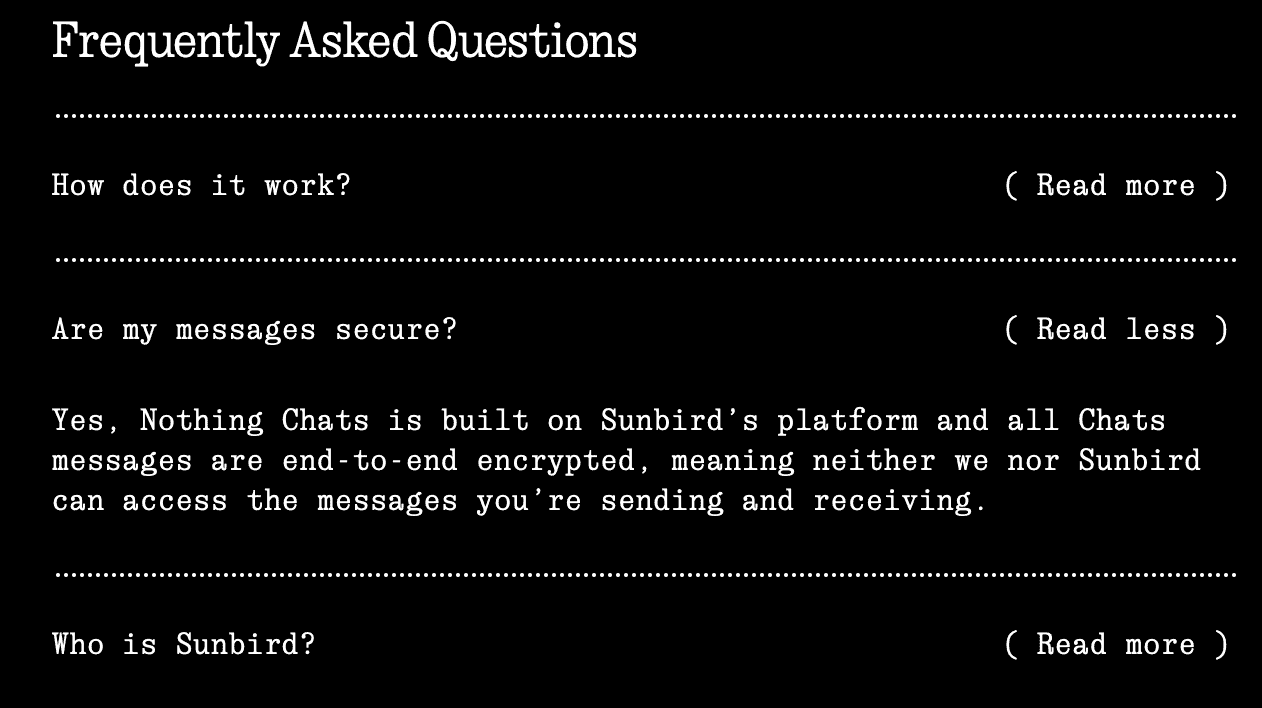Click Read more next to "How does it work?"
This screenshot has width=1262, height=708.
1117,185
